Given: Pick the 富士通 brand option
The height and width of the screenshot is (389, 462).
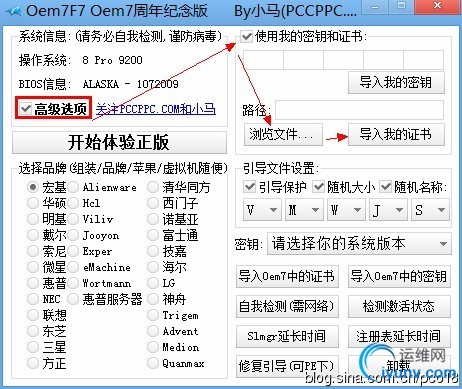Looking at the screenshot, I should [153, 235].
